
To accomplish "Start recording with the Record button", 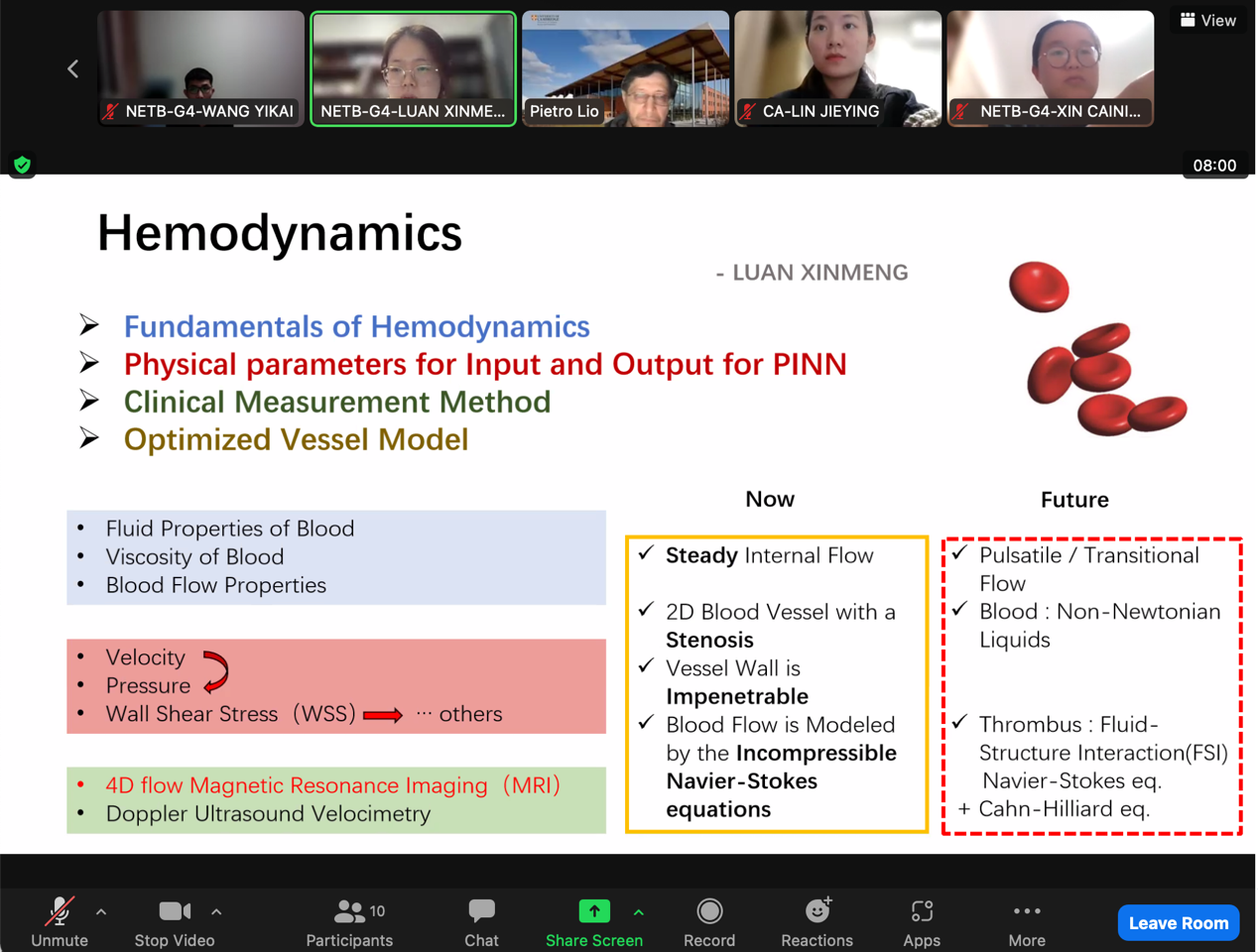I will point(709,922).
